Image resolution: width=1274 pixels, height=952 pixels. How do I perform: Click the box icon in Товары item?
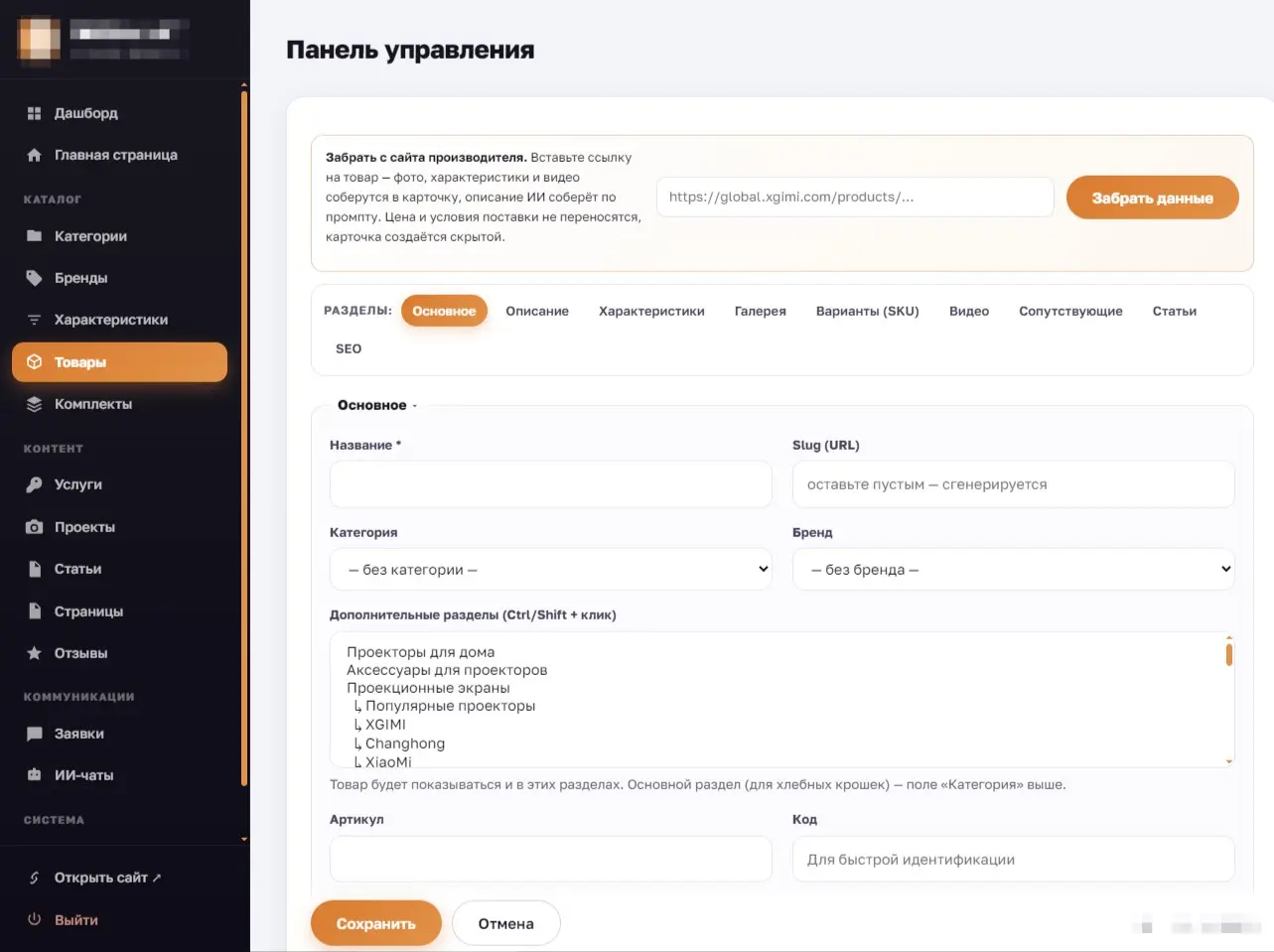(34, 362)
